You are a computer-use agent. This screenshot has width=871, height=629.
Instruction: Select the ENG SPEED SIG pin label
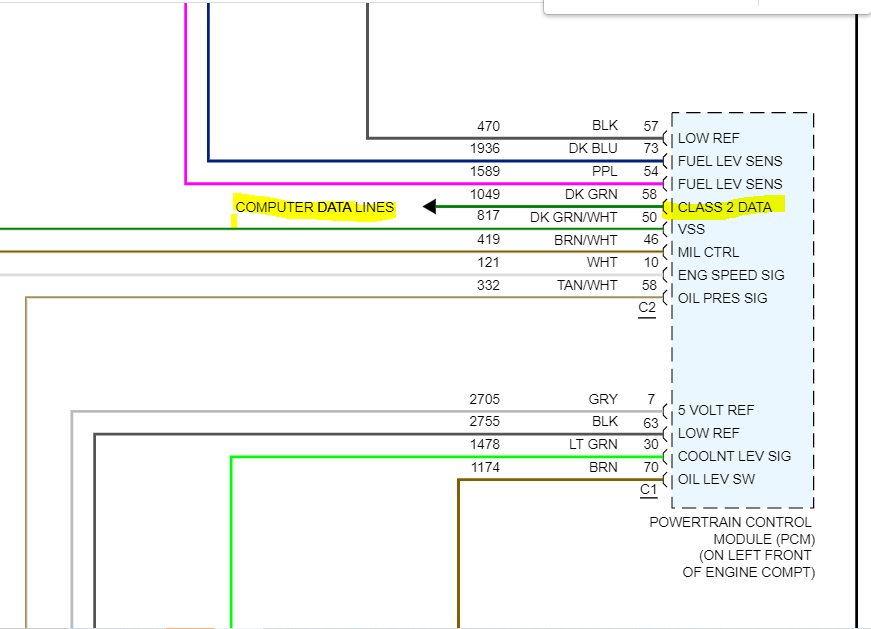(731, 275)
